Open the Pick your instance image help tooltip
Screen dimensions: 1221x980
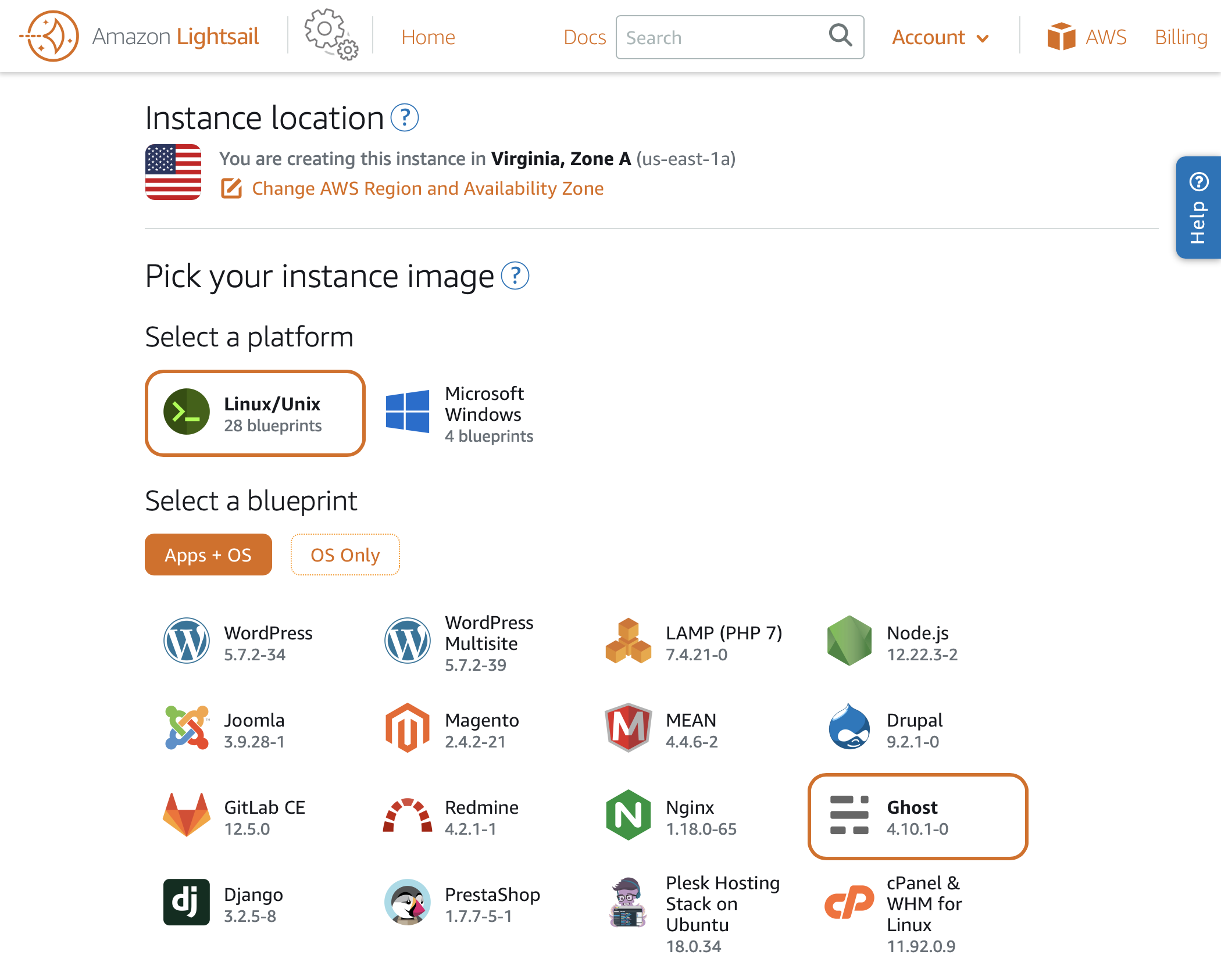coord(515,277)
